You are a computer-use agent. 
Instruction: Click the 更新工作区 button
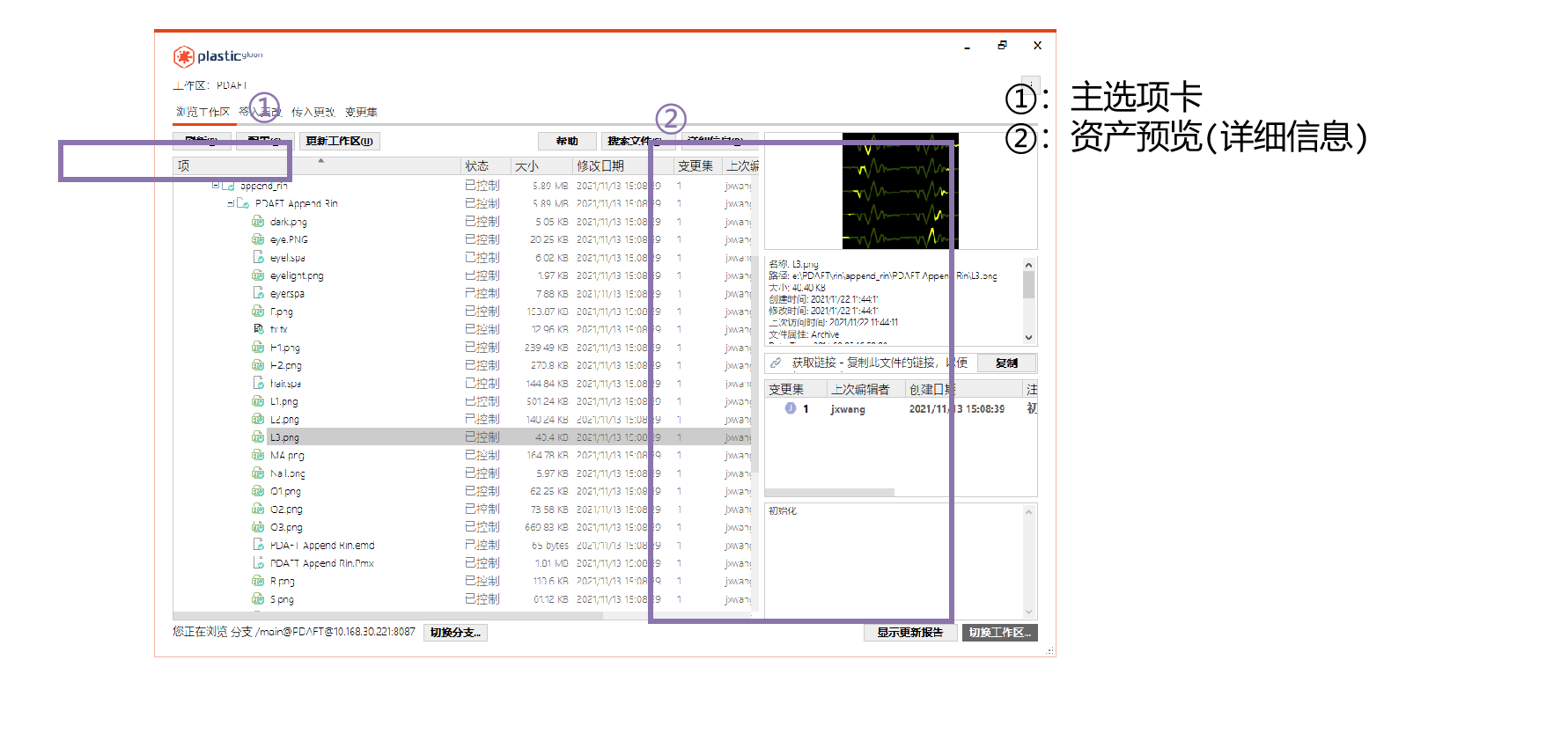(x=339, y=141)
